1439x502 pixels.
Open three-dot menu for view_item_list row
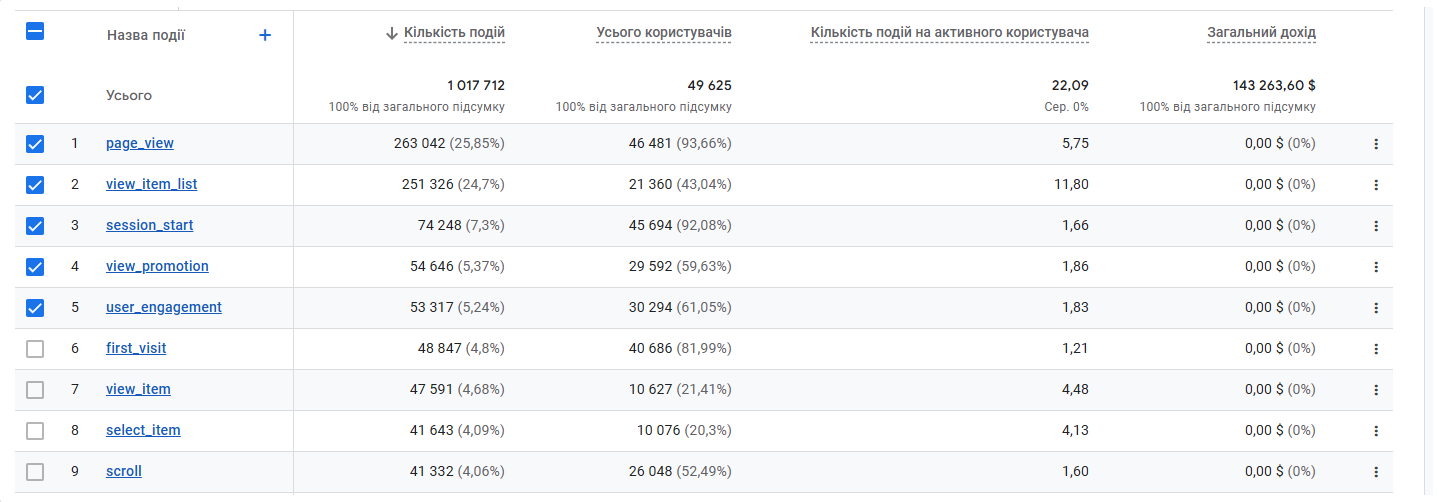click(x=1376, y=185)
